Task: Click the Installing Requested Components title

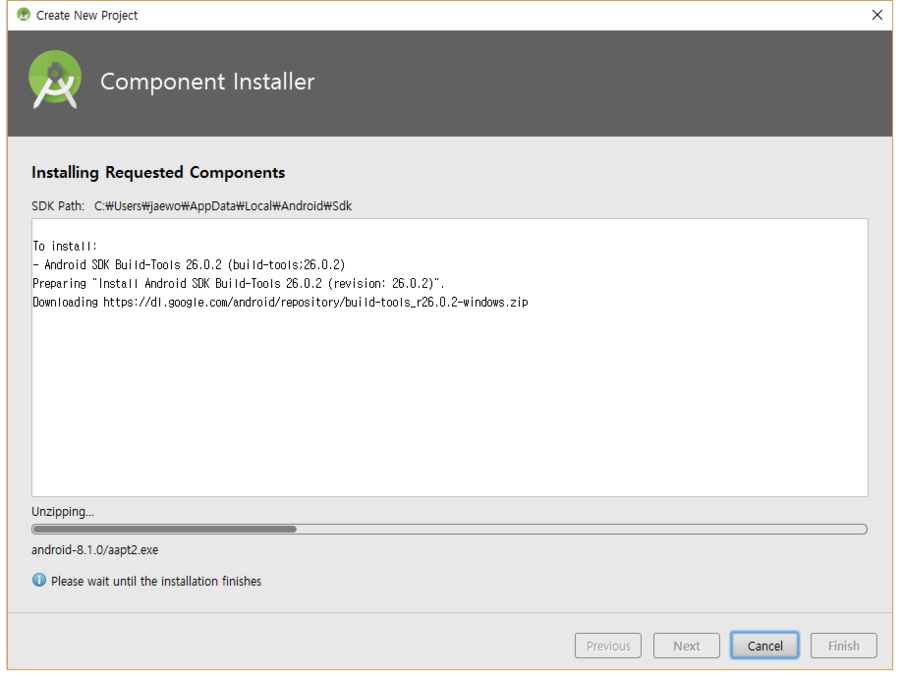Action: pyautogui.click(x=158, y=172)
